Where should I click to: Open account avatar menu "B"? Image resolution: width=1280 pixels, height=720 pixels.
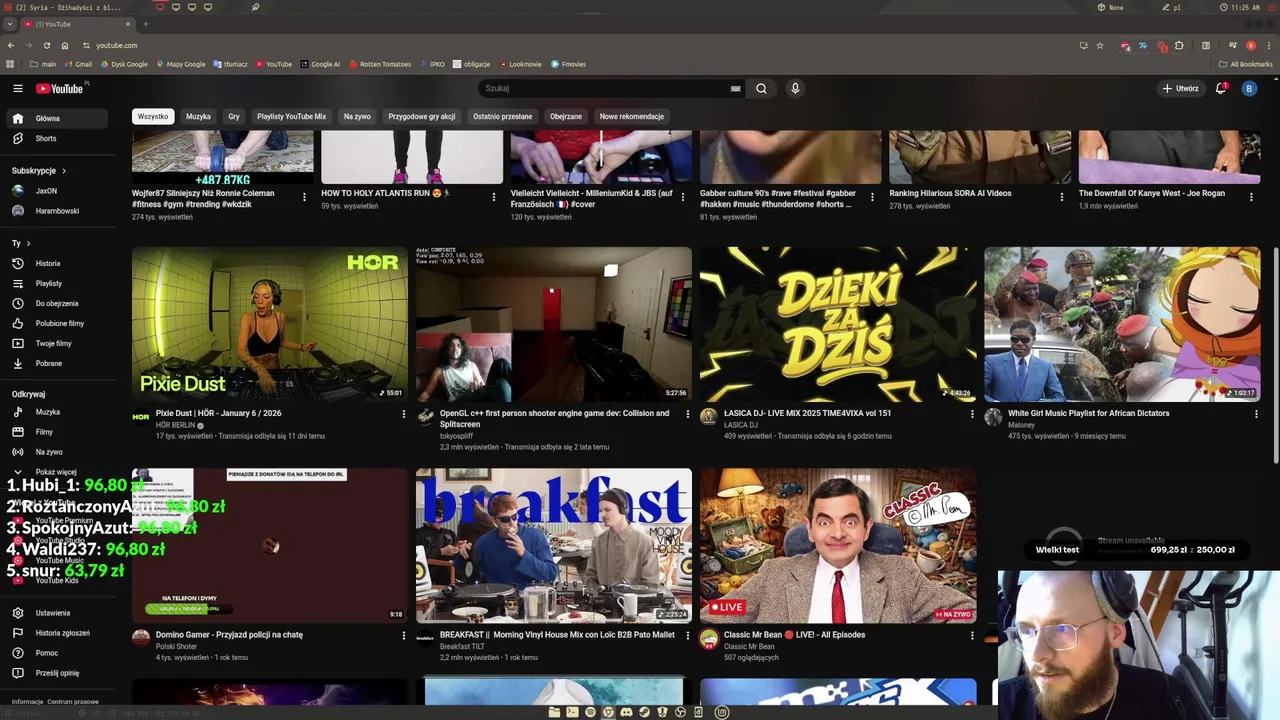tap(1249, 88)
